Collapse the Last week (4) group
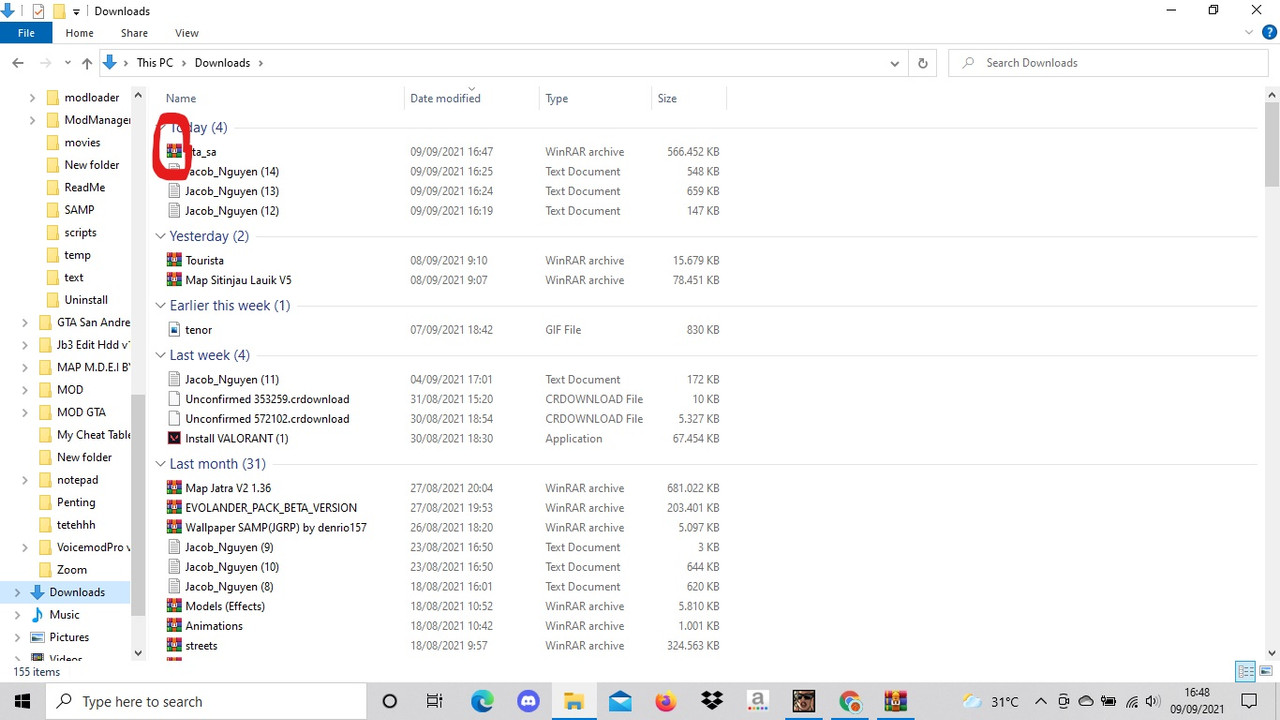Screen dimensions: 1280x720 [x=160, y=355]
